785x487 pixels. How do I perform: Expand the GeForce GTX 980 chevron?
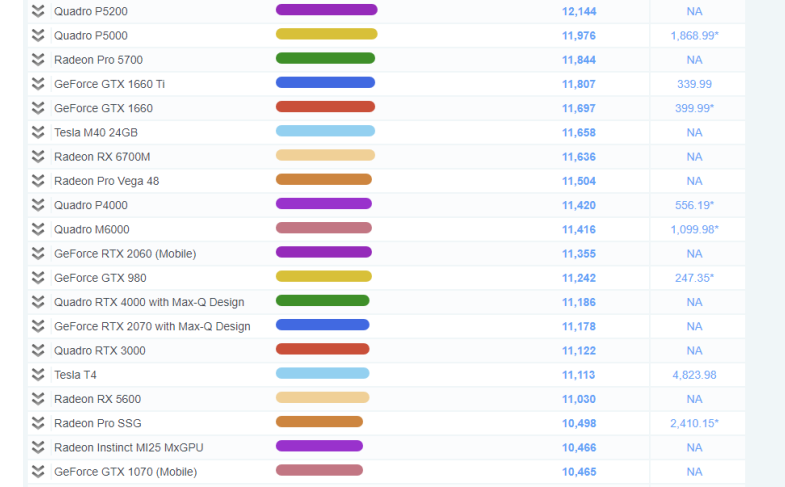[38, 278]
